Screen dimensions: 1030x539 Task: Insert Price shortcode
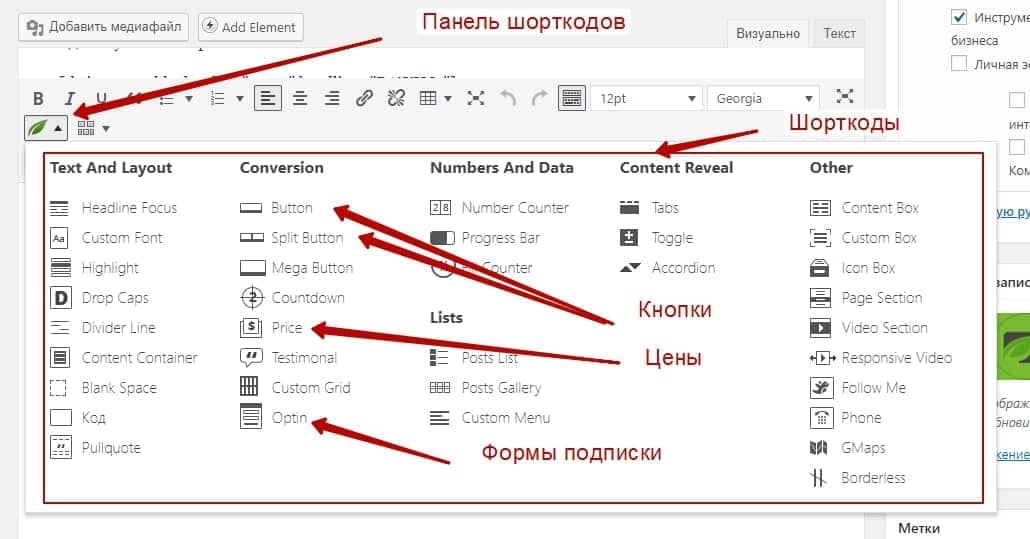click(x=271, y=328)
